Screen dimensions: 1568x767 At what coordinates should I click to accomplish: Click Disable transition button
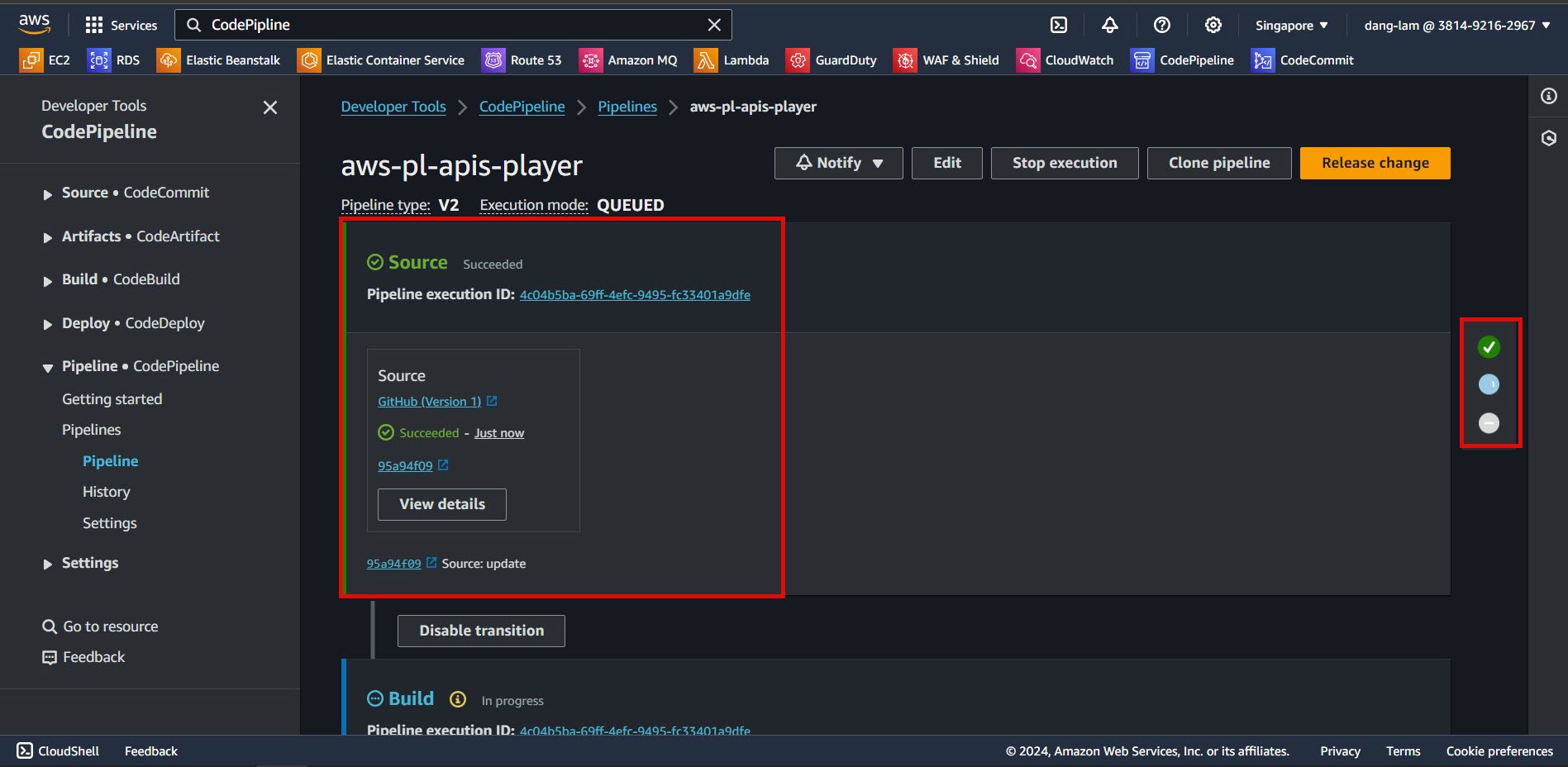tap(482, 631)
